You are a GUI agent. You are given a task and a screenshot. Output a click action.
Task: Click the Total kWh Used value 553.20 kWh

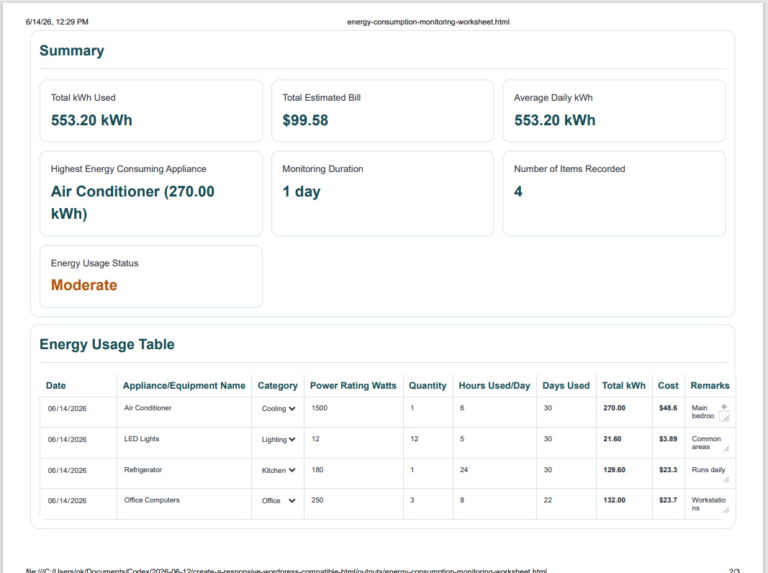pyautogui.click(x=92, y=120)
